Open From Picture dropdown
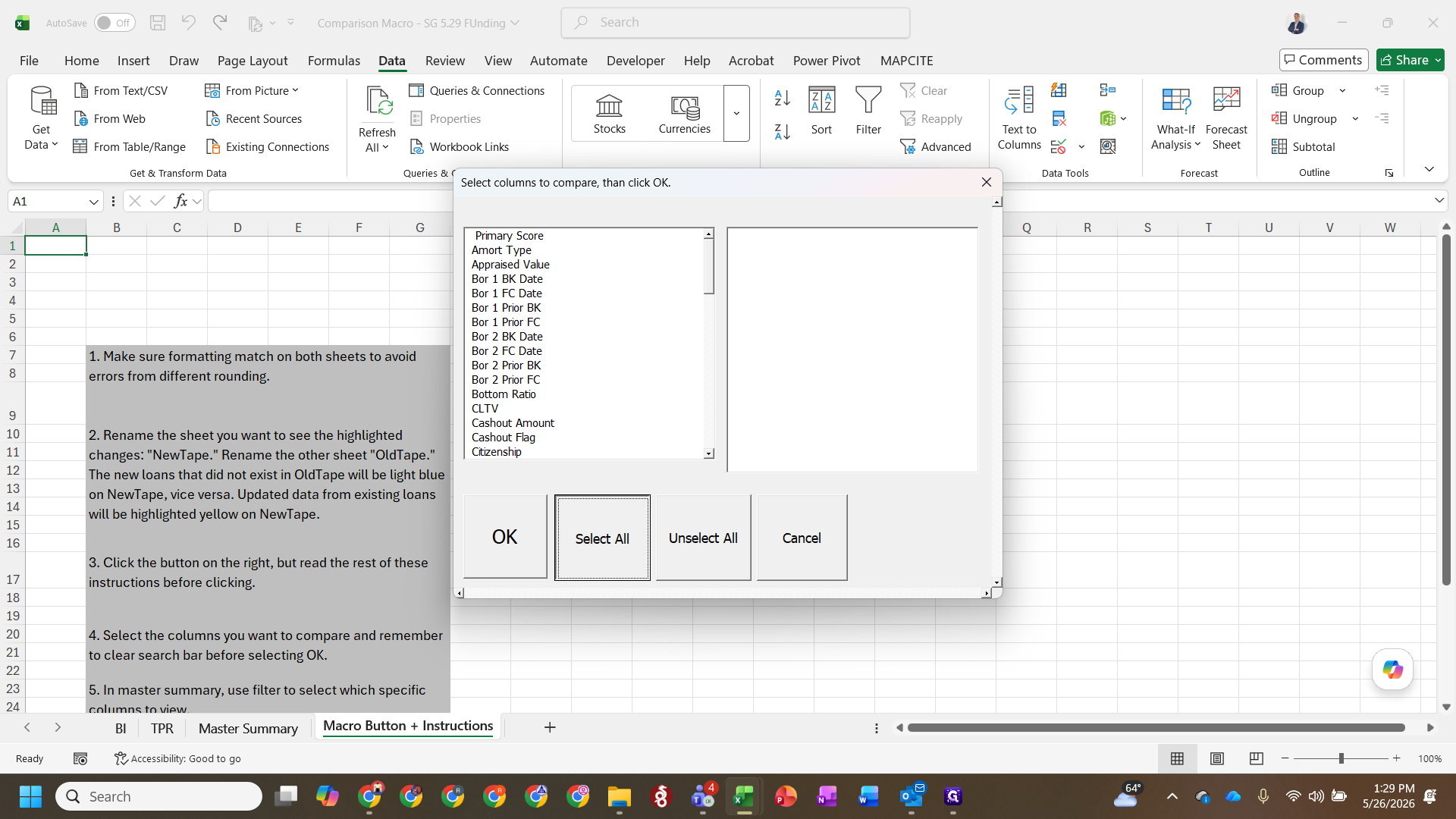This screenshot has width=1456, height=819. pyautogui.click(x=252, y=90)
